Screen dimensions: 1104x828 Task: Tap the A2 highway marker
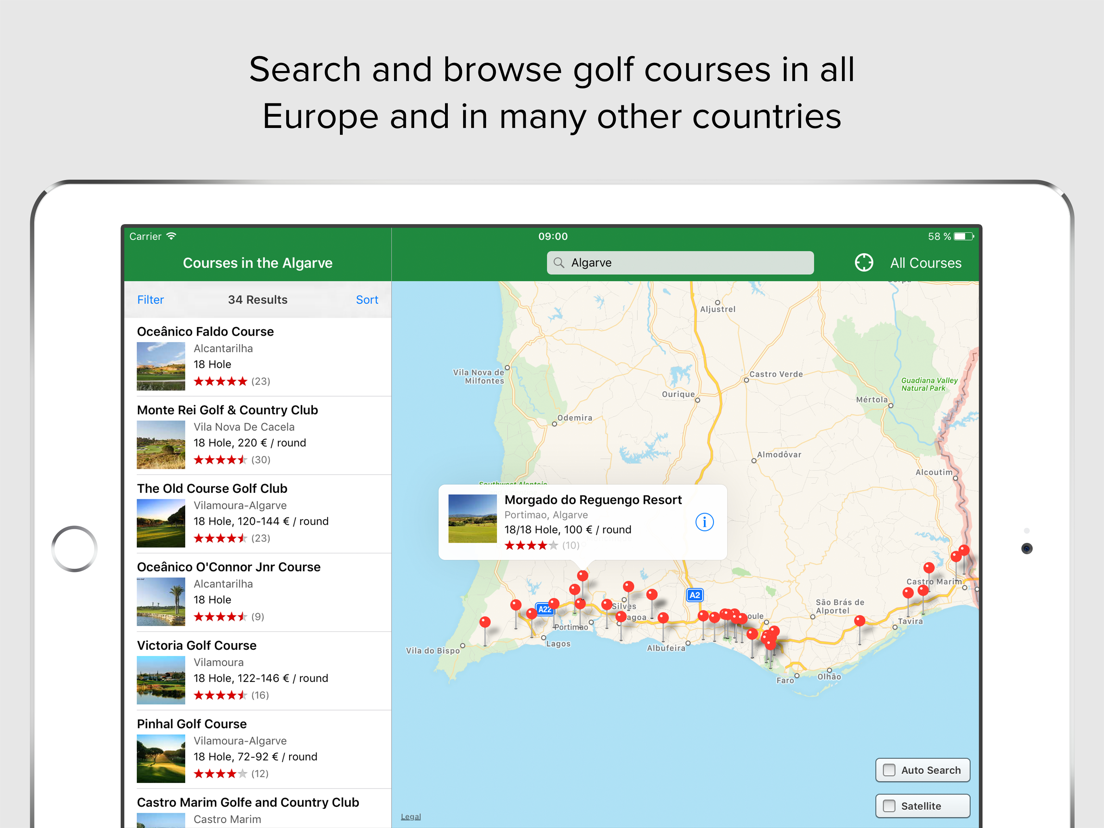click(x=695, y=595)
